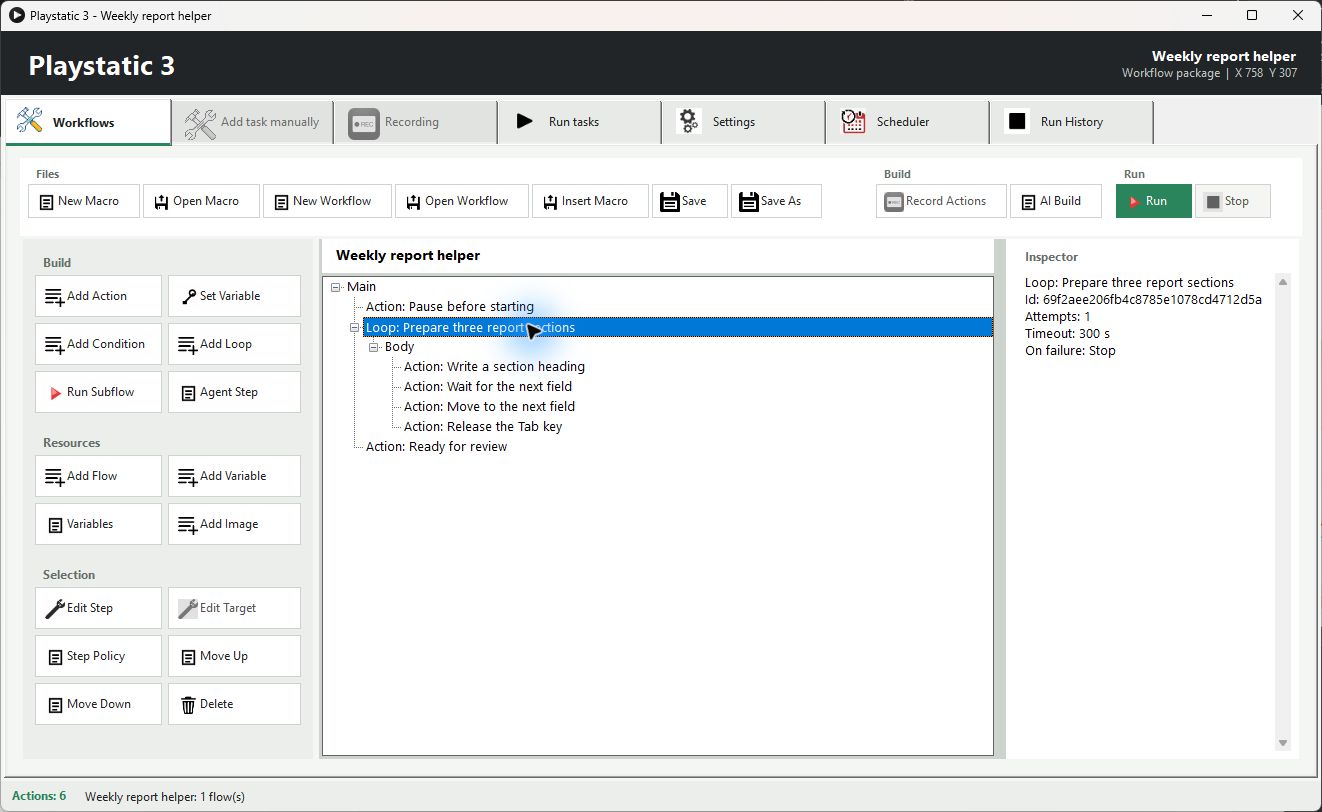The height and width of the screenshot is (812, 1322).
Task: Open the Recording tab
Action: tap(416, 122)
